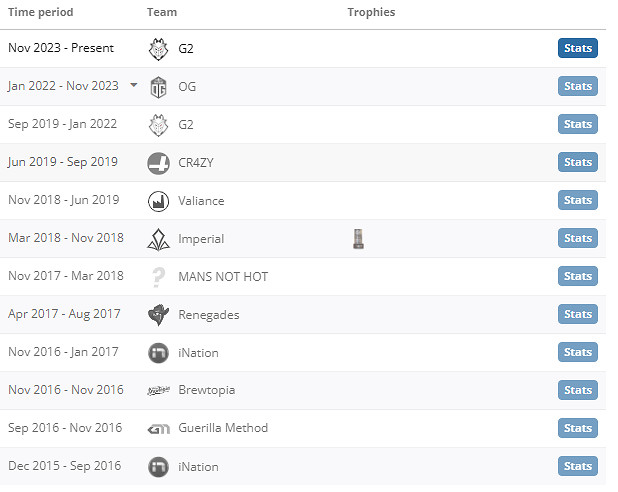Image resolution: width=618 pixels, height=492 pixels.
Task: Open Stats for MANS NOT HOT
Action: click(x=577, y=276)
